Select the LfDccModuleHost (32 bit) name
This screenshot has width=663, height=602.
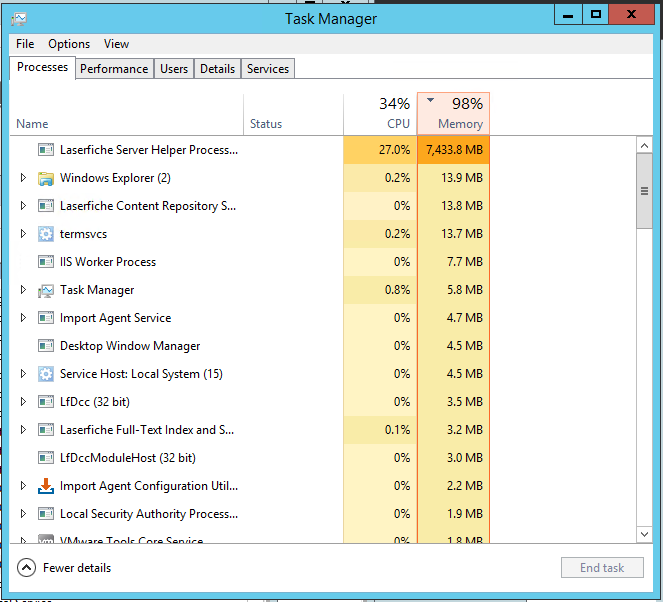(x=128, y=458)
